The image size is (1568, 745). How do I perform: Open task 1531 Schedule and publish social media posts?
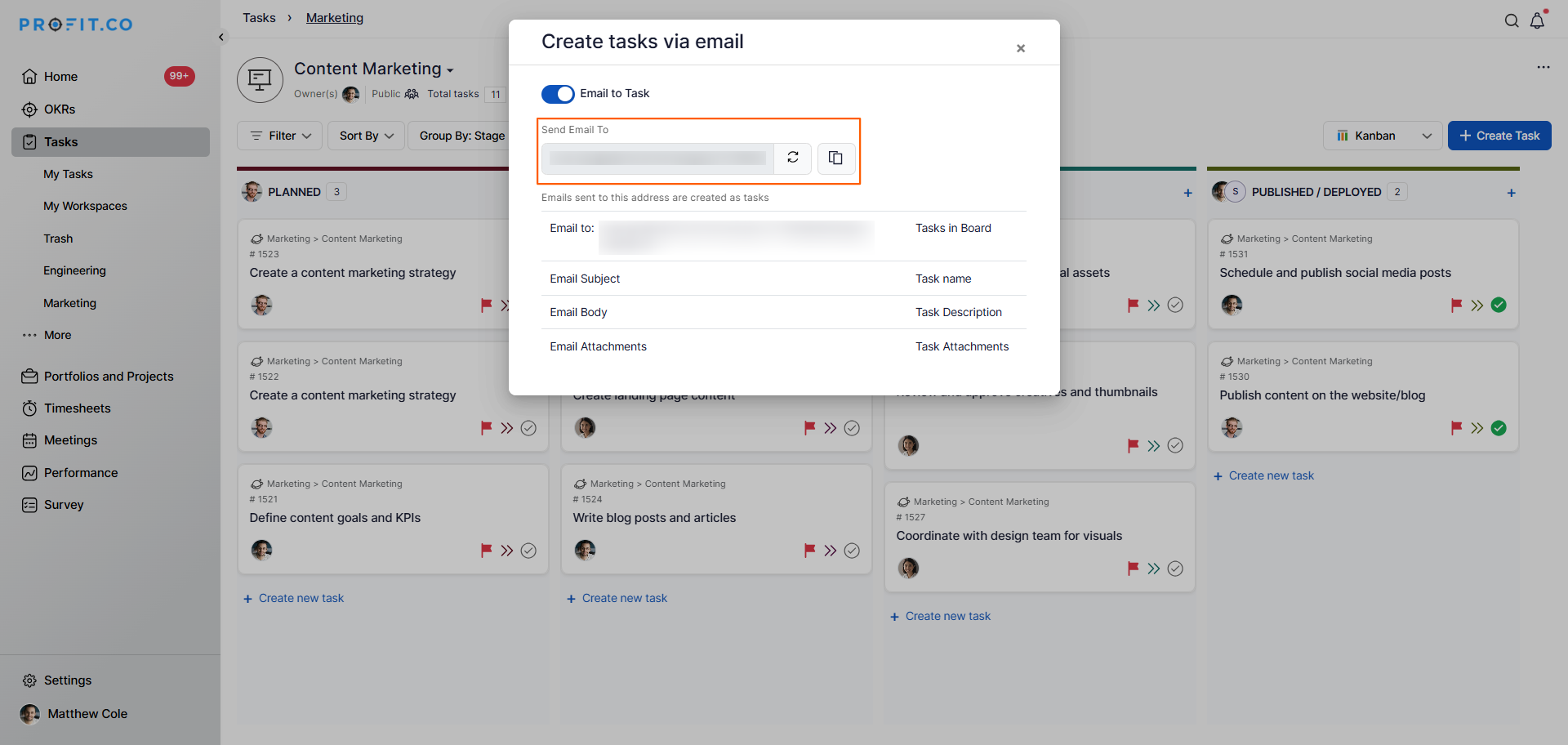coord(1335,273)
